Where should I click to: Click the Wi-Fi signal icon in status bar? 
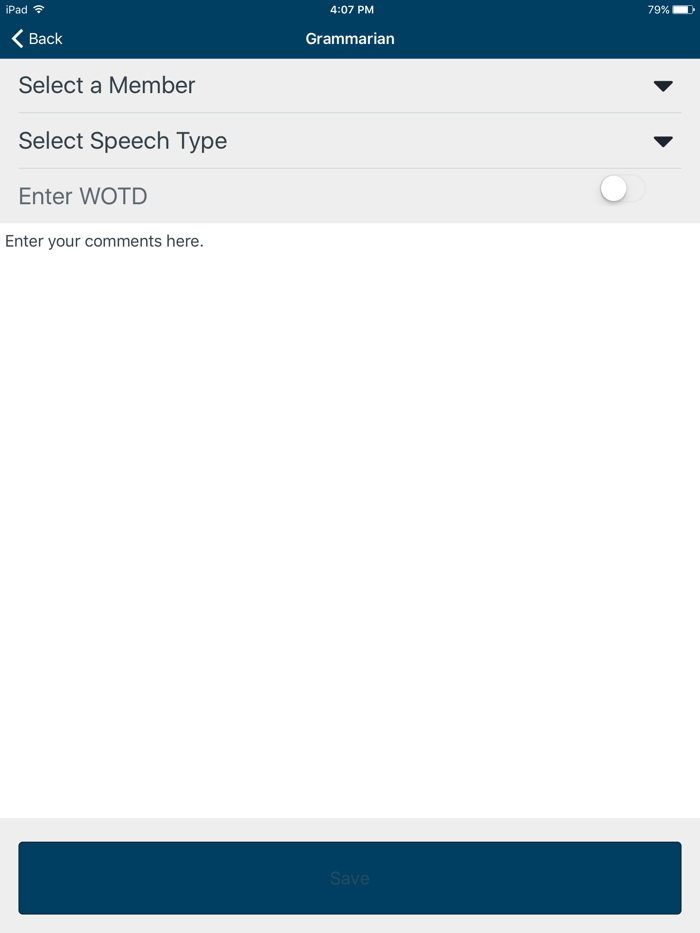click(39, 10)
